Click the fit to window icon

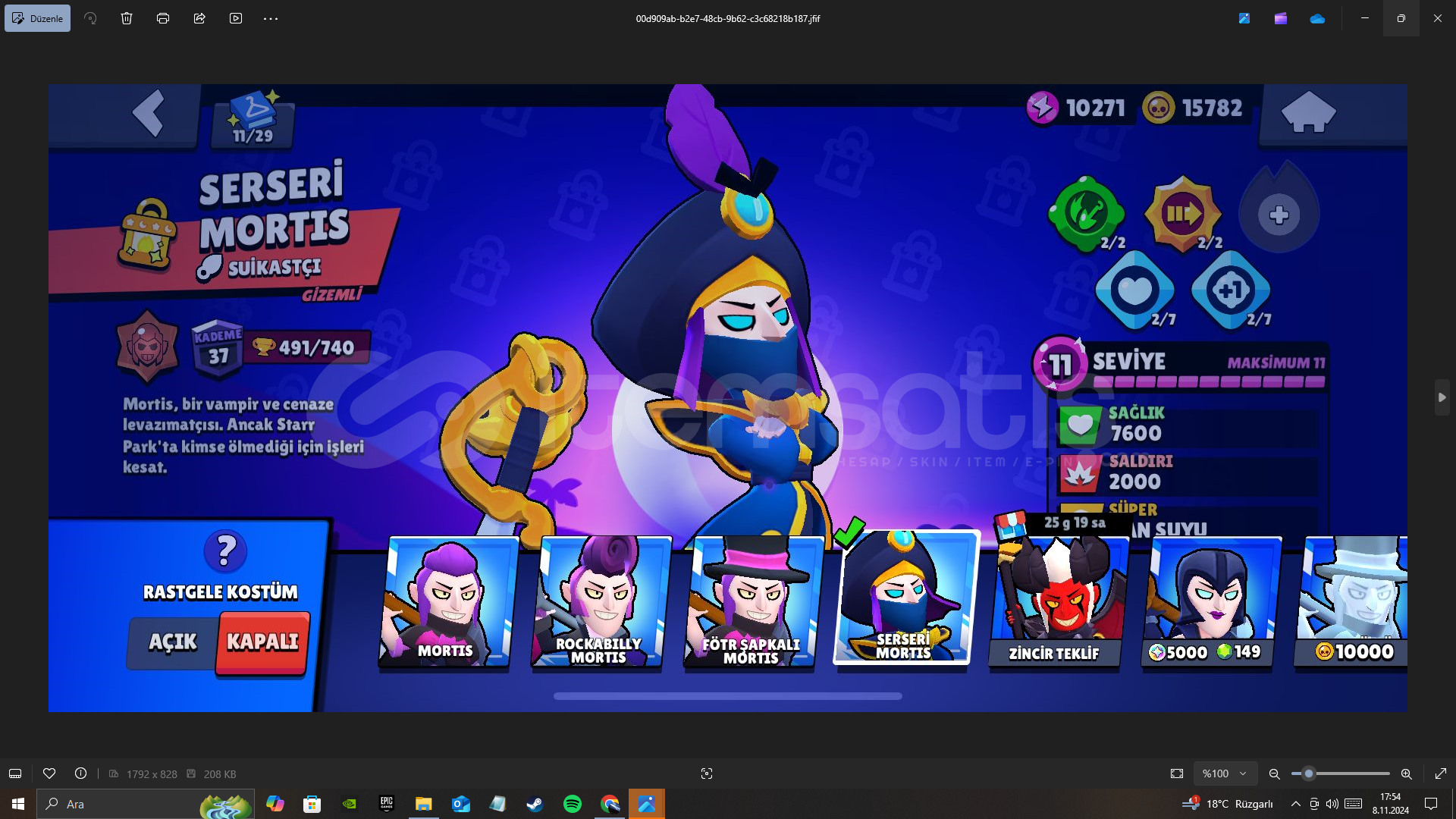point(1177,773)
